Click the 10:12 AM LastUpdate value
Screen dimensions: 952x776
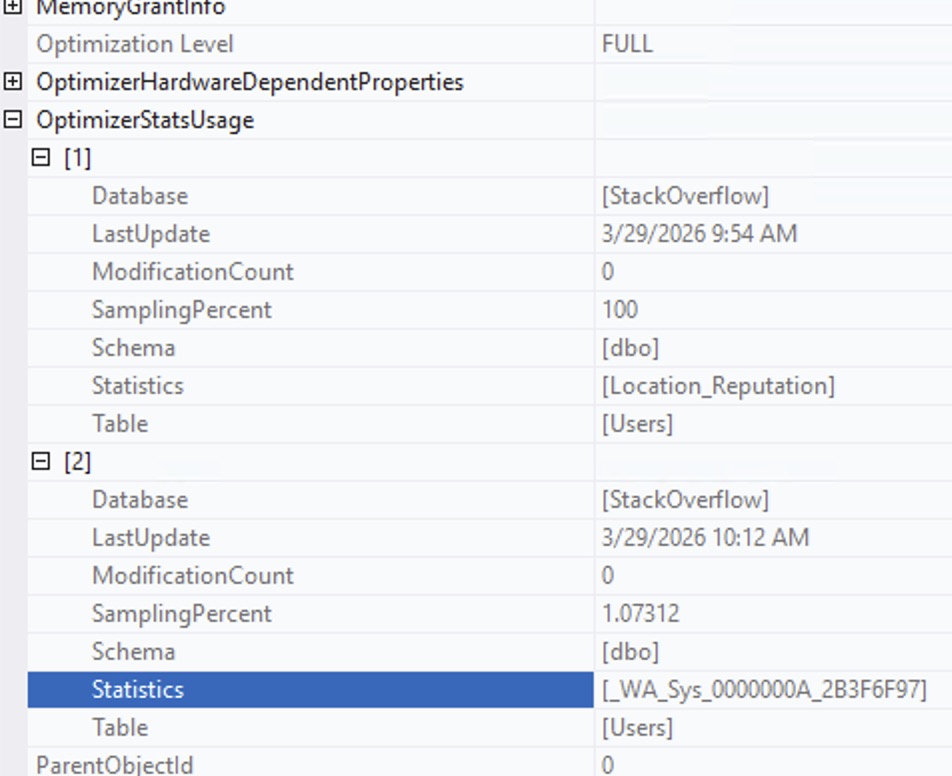[x=705, y=538]
